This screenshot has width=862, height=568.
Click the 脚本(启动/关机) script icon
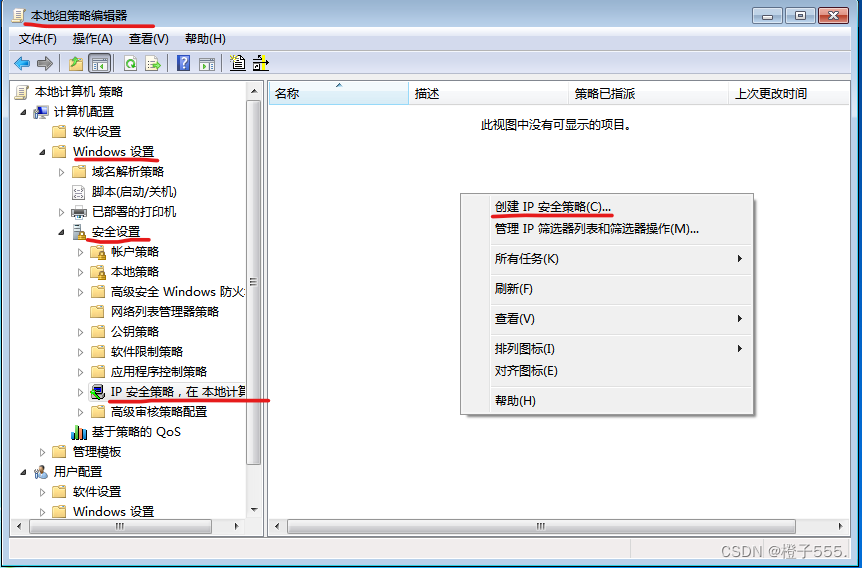79,192
